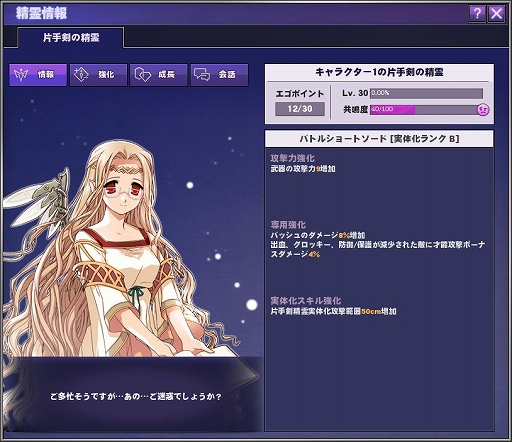The height and width of the screenshot is (442, 512).
Task: Click the spirit emblem icon on 情報 button
Action: click(21, 75)
